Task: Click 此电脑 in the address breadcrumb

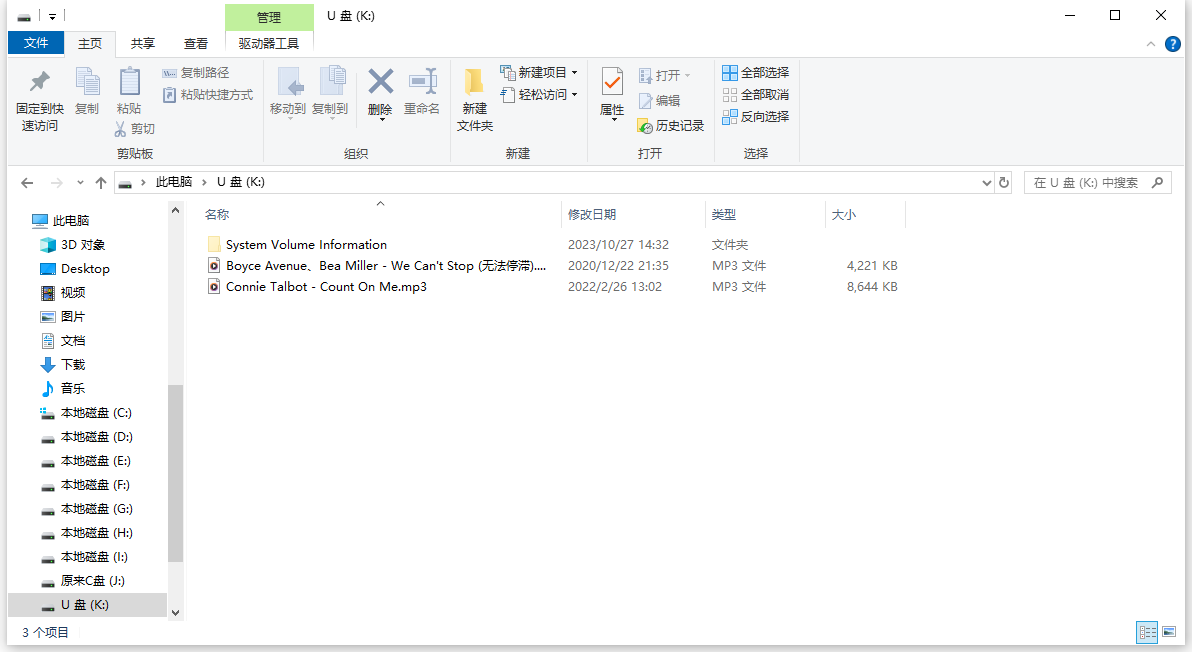Action: (x=173, y=182)
